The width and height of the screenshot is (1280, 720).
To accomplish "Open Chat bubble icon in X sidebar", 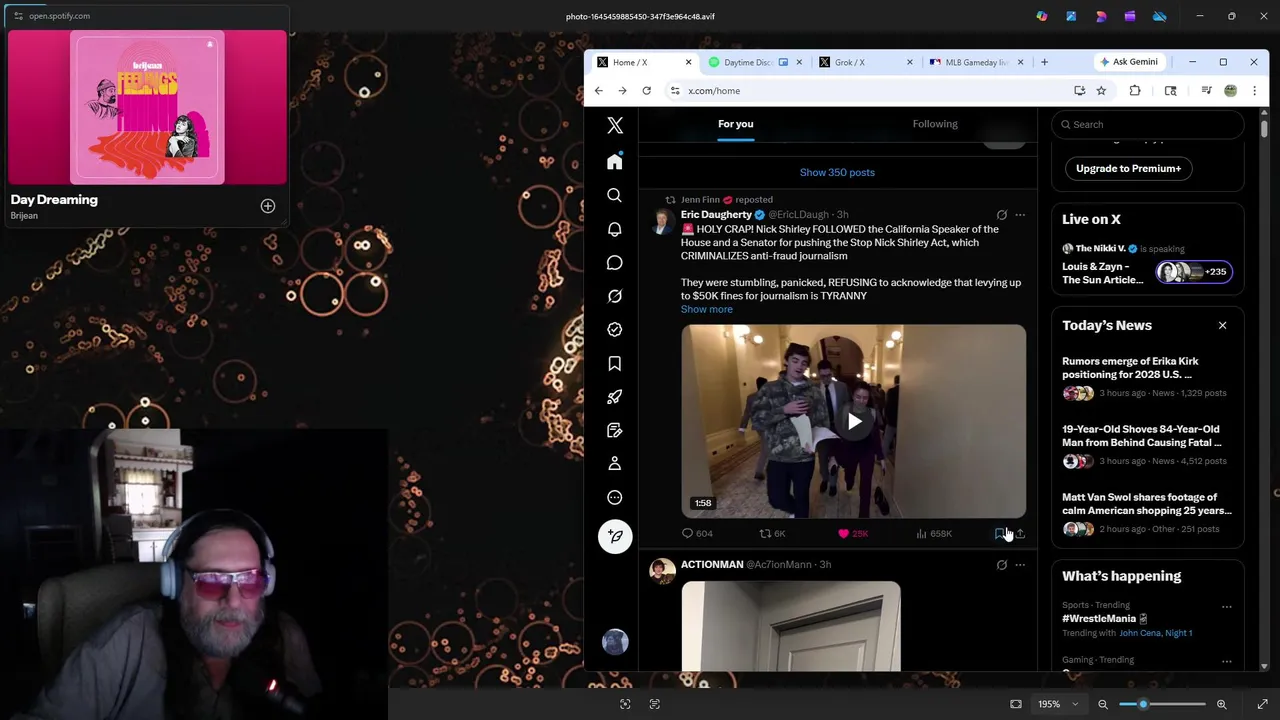I will pos(615,262).
